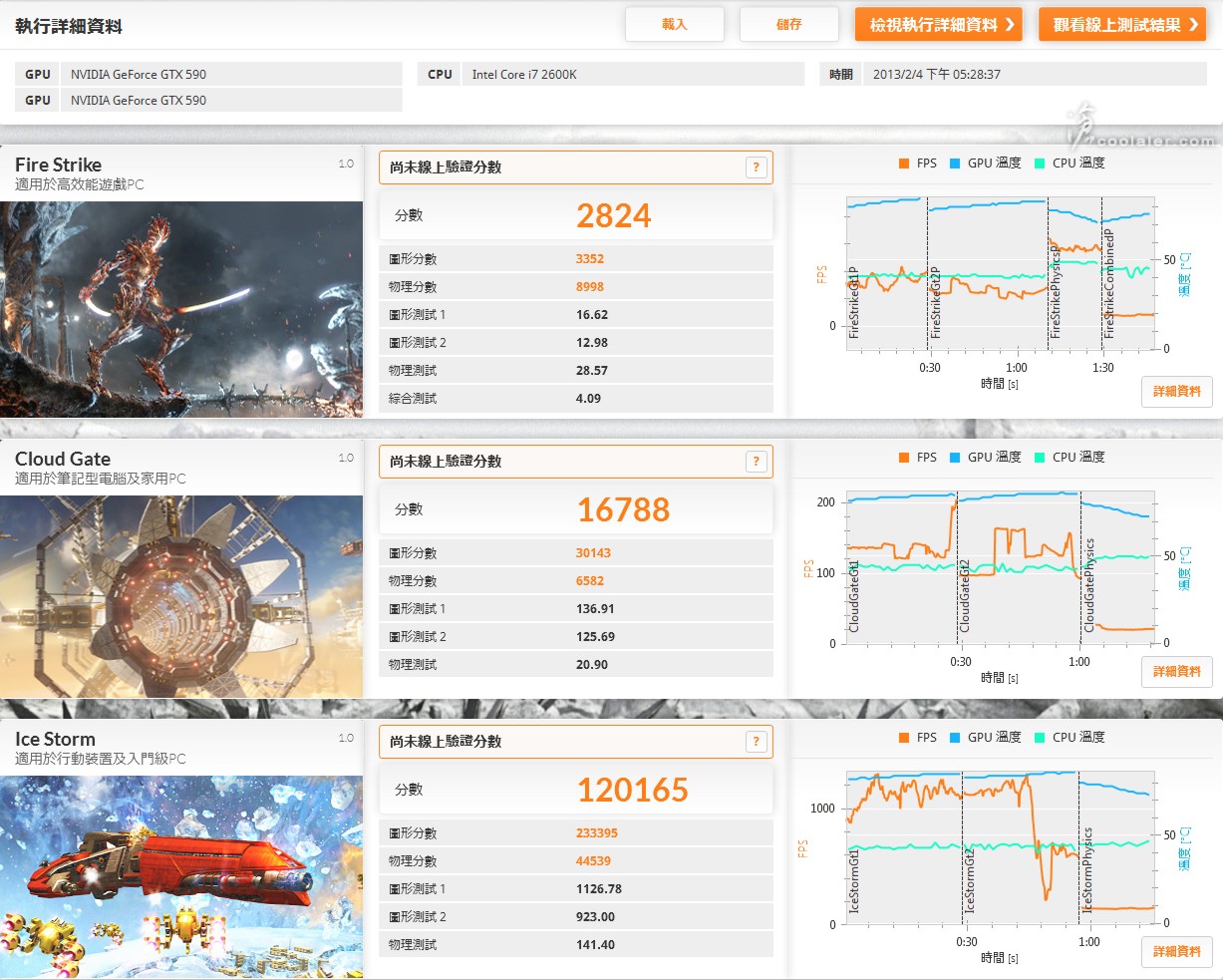Screen dimensions: 1223x980
Task: Select green CPU 溫度 swatch in Fire Strike chart
Action: 1040,163
